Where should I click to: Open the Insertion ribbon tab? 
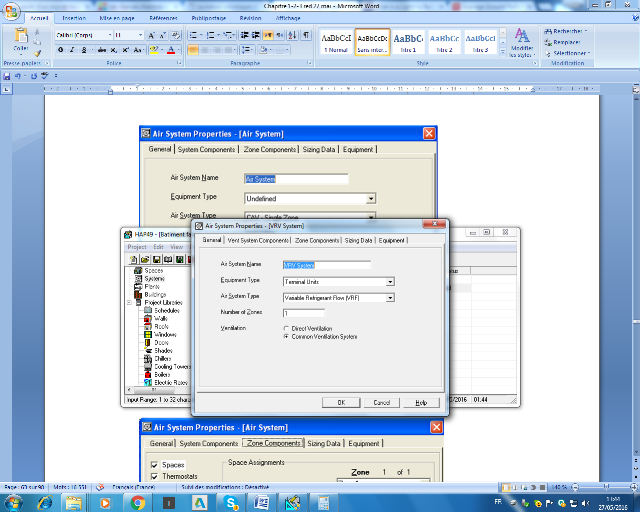[74, 18]
